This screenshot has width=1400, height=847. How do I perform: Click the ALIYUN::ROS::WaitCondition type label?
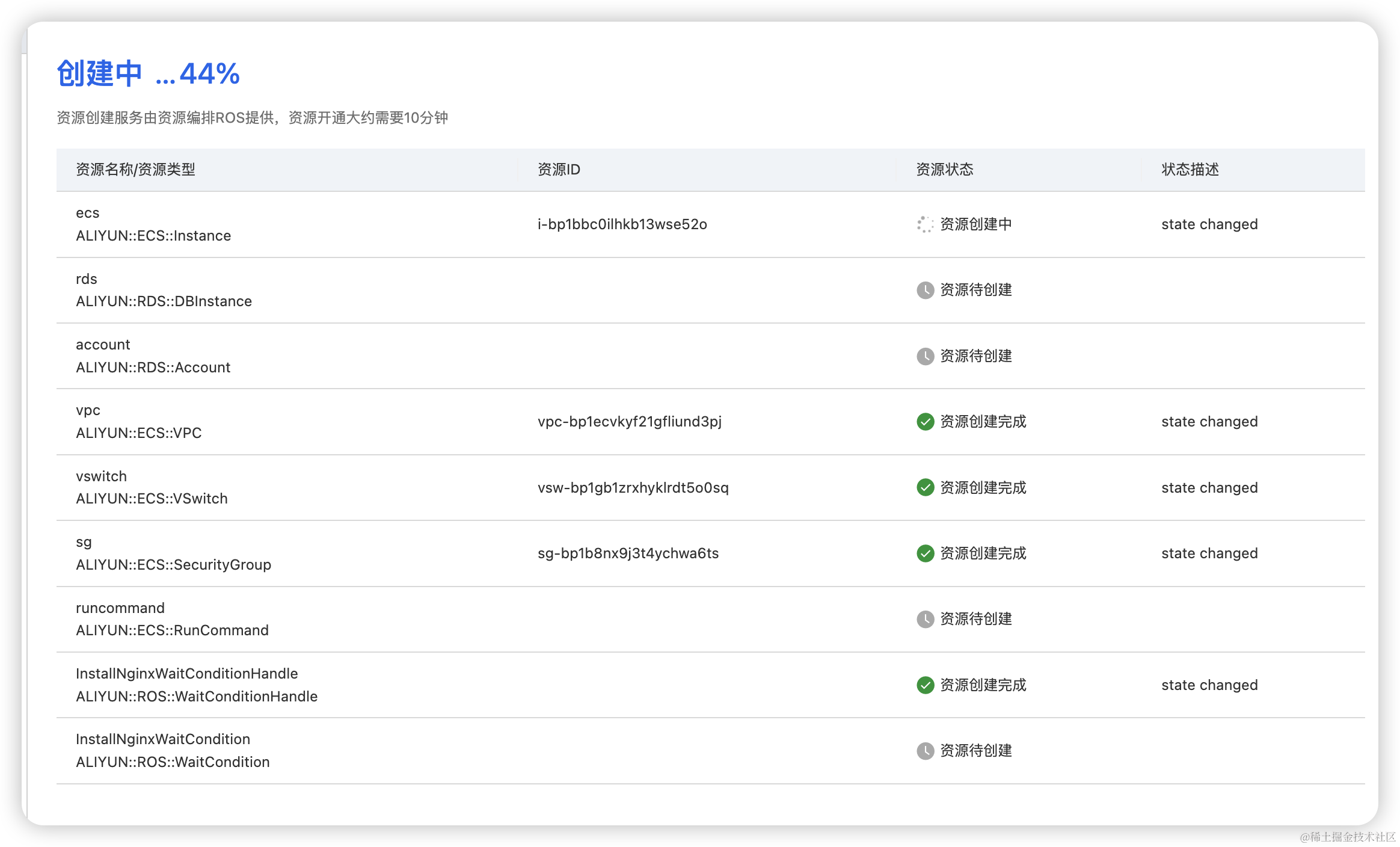(x=173, y=762)
